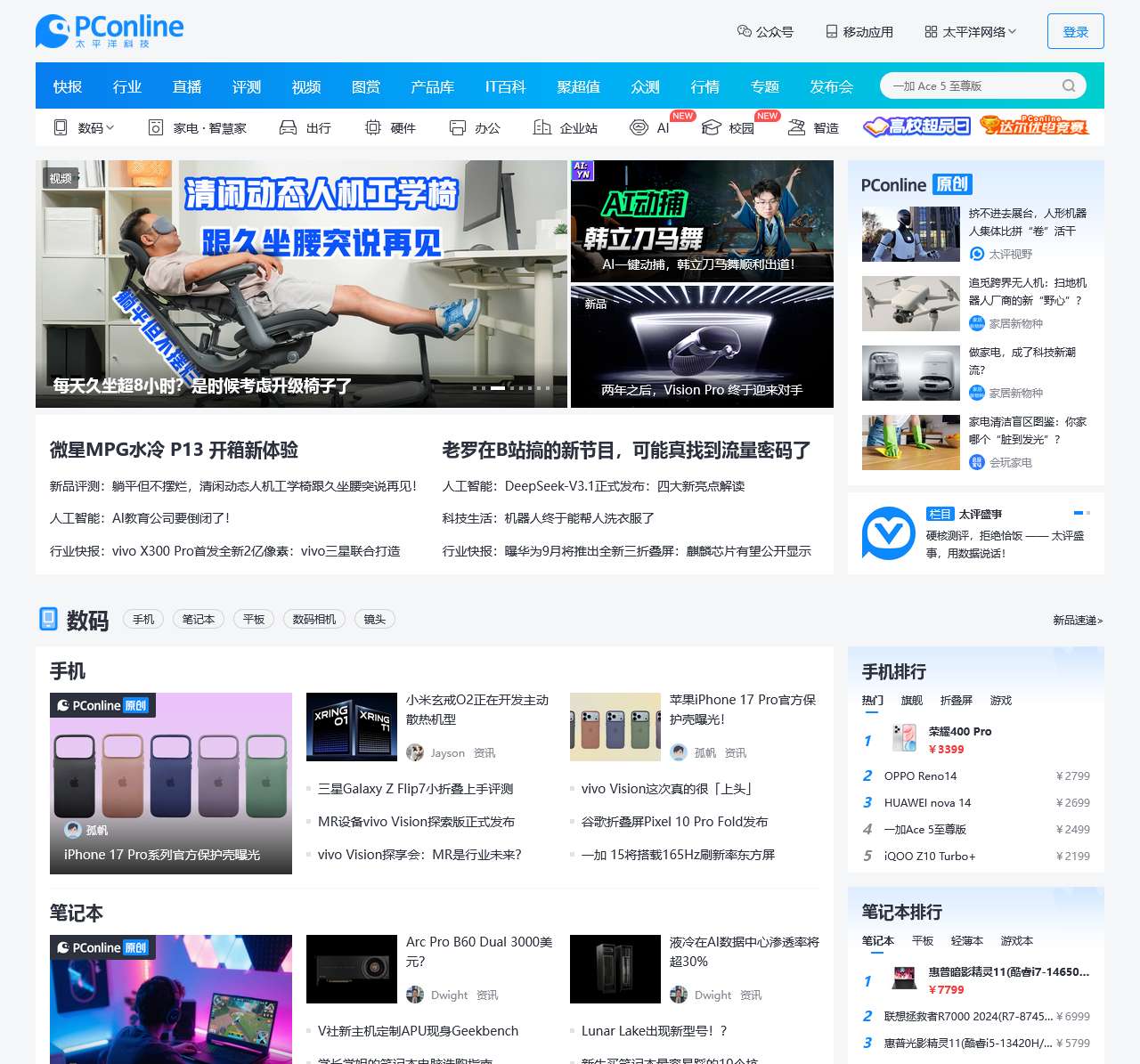This screenshot has height=1064, width=1140.
Task: Click Jayson's author avatar
Action: pos(415,752)
